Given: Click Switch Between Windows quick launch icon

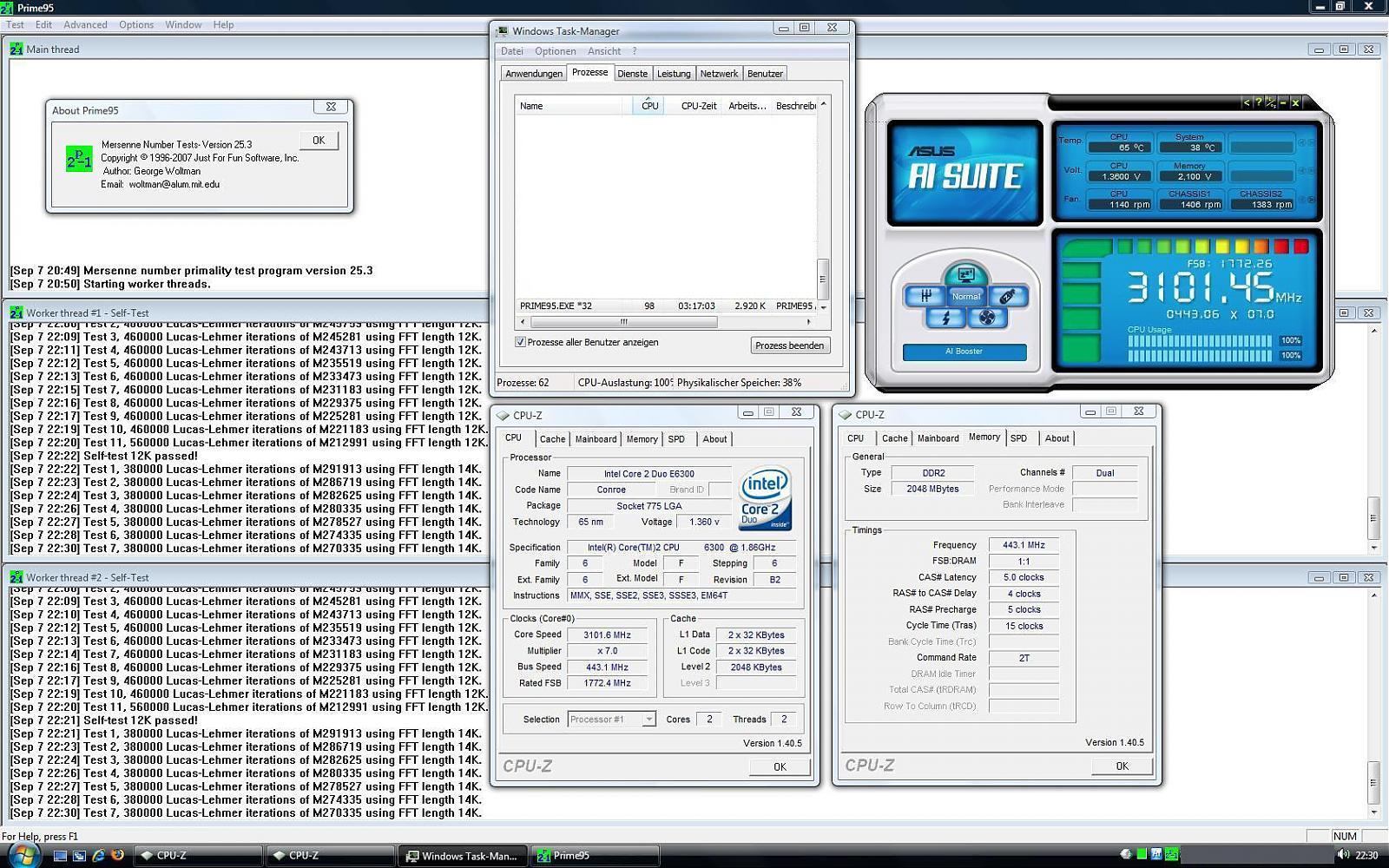Looking at the screenshot, I should [79, 855].
